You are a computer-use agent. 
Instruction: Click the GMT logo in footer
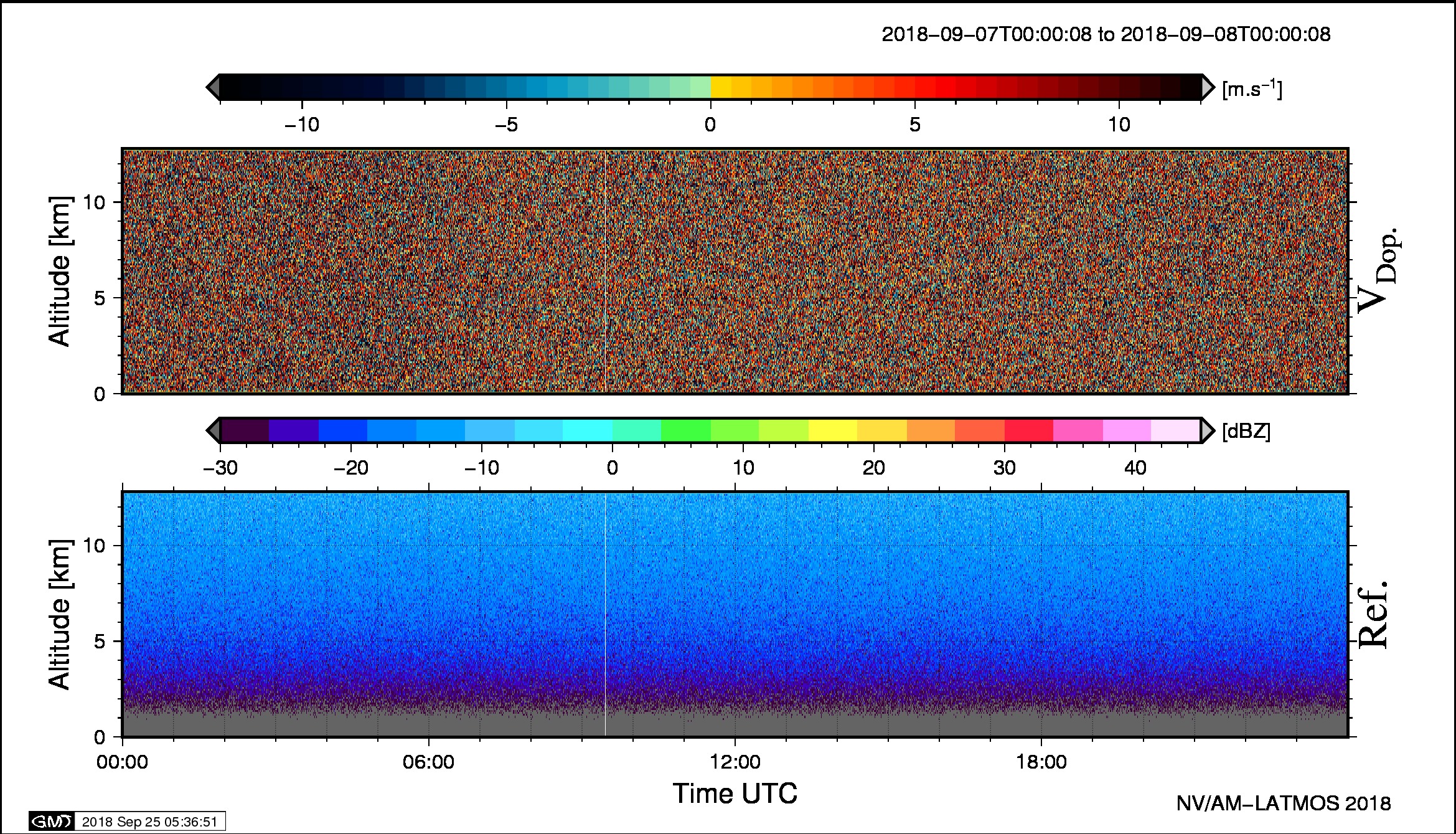(52, 822)
